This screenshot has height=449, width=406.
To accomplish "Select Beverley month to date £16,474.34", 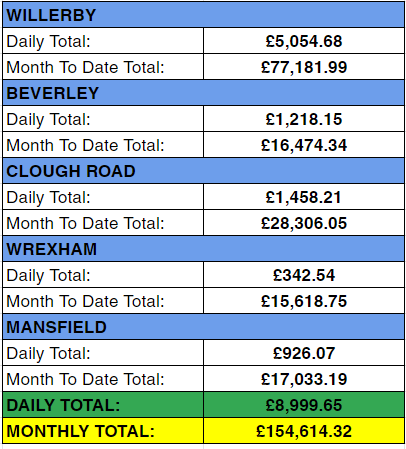I will pyautogui.click(x=304, y=145).
